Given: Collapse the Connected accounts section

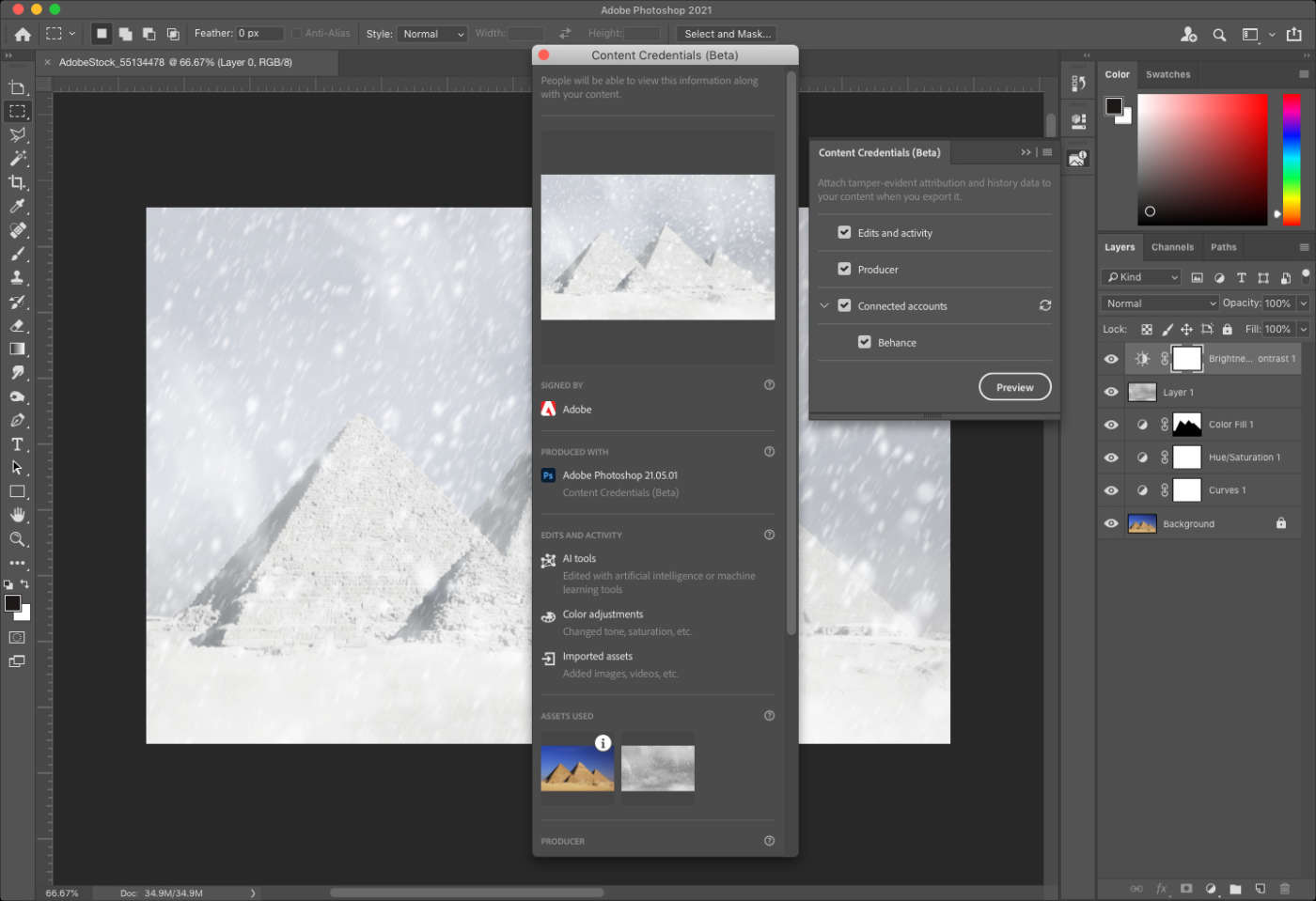Looking at the screenshot, I should pyautogui.click(x=824, y=305).
